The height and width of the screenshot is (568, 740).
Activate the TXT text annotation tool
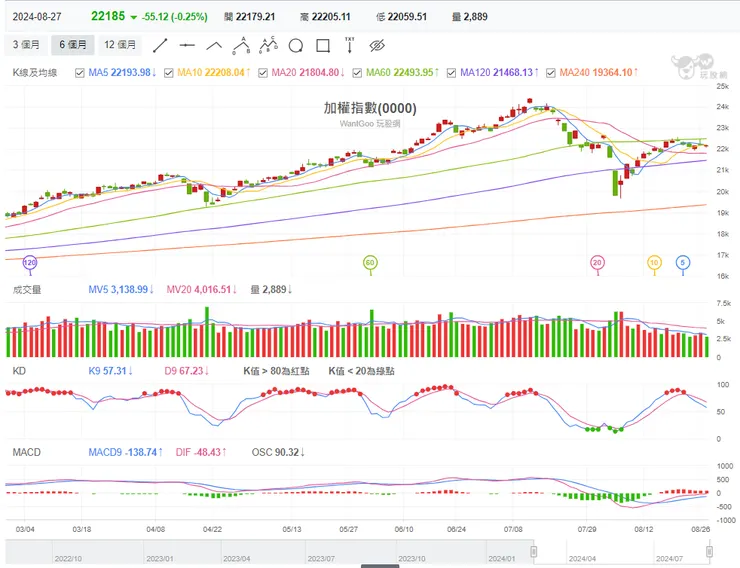pyautogui.click(x=349, y=45)
